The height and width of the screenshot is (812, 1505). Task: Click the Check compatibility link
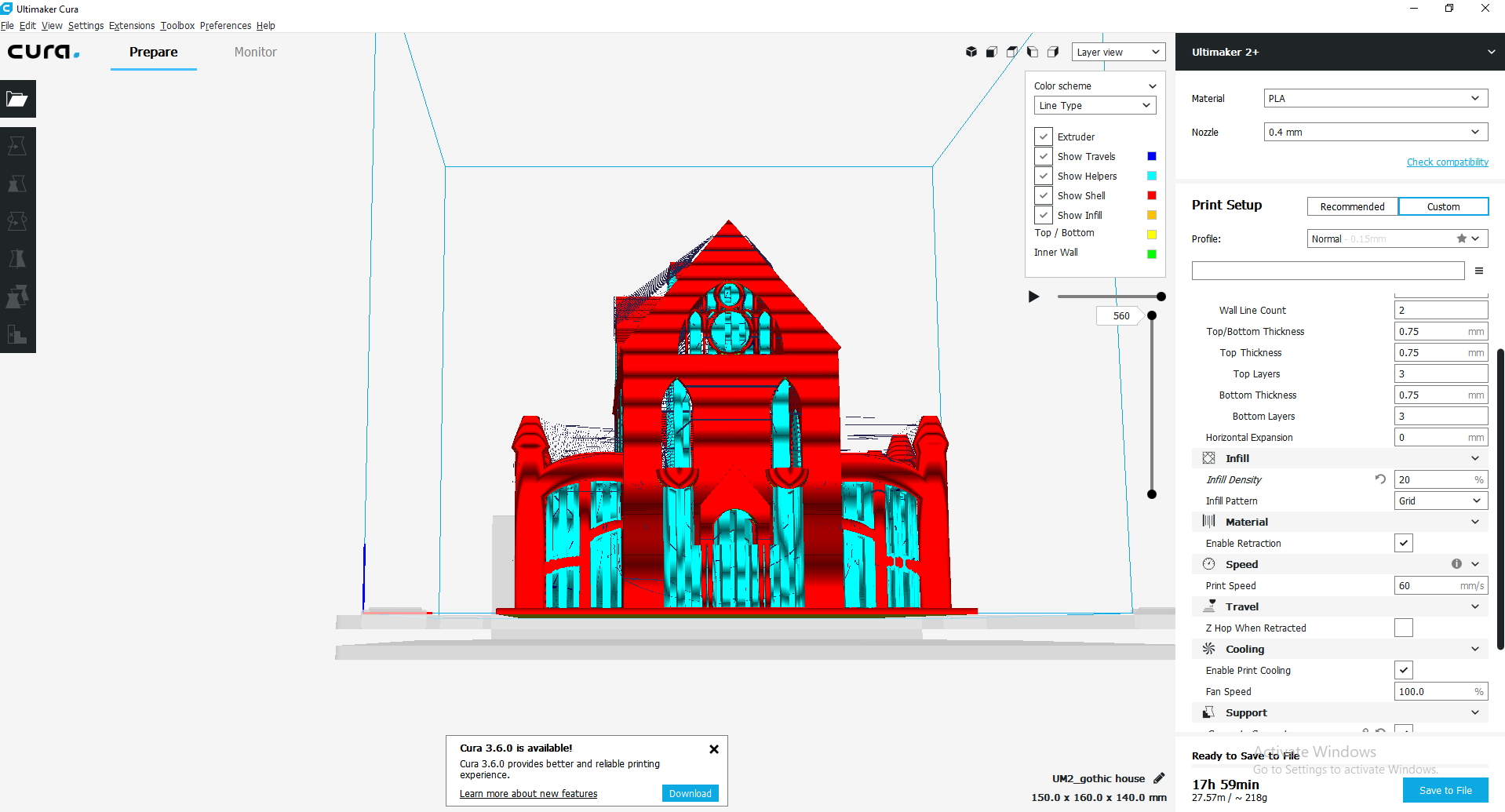click(1447, 162)
